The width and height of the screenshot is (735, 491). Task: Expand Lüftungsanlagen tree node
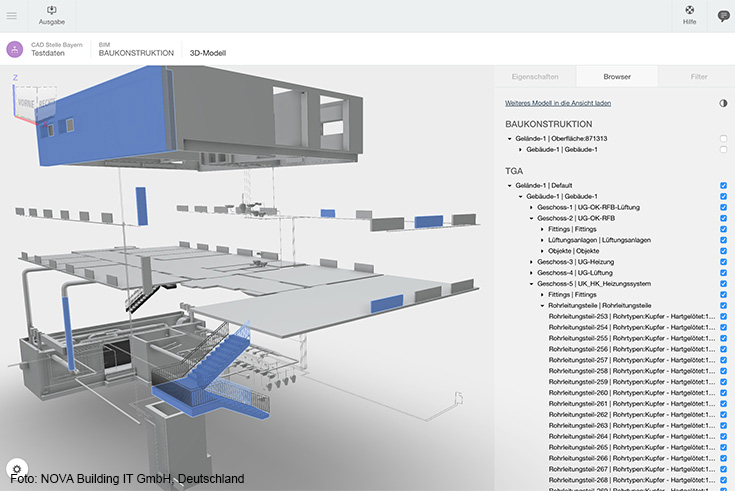coord(543,240)
